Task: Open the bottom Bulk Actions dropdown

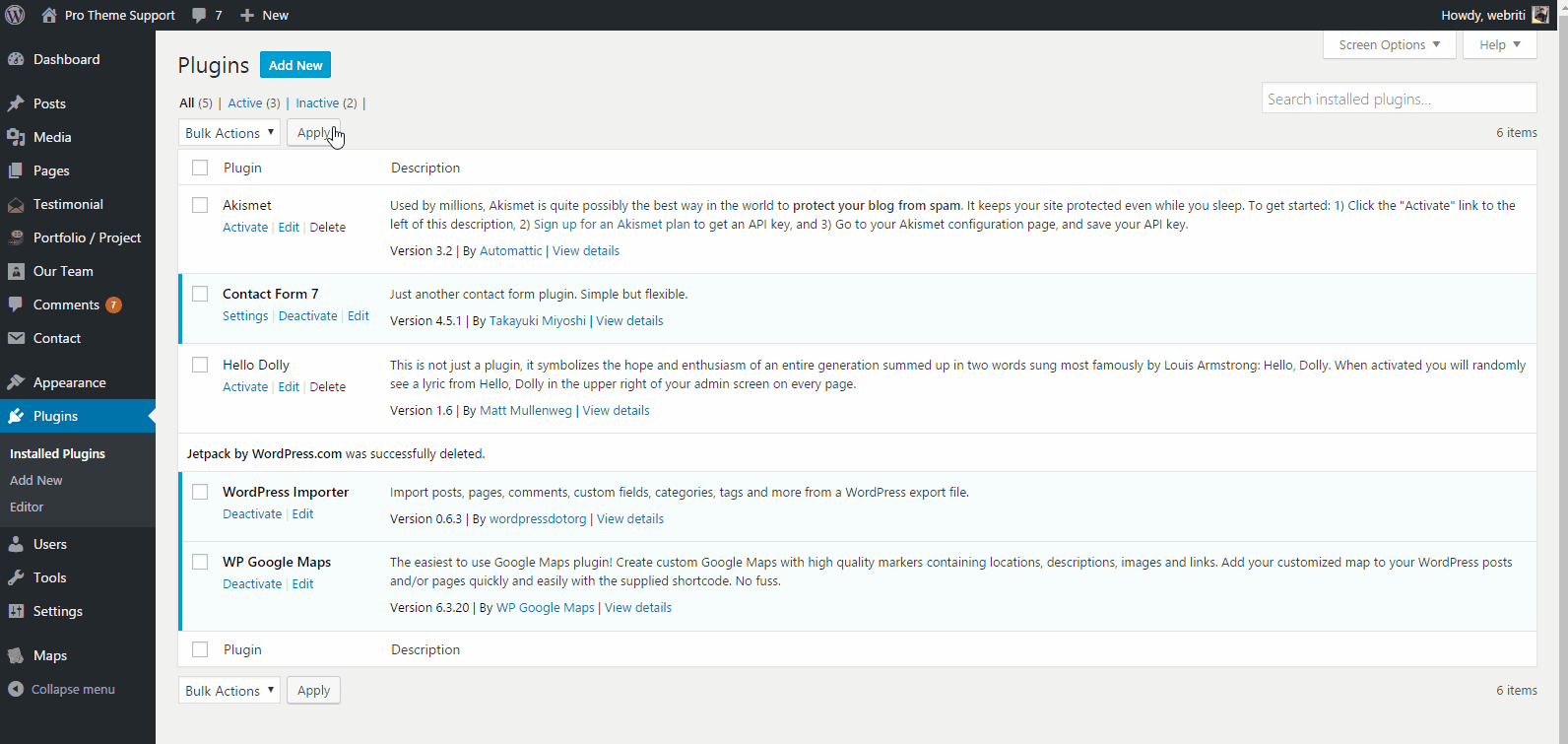Action: (229, 691)
